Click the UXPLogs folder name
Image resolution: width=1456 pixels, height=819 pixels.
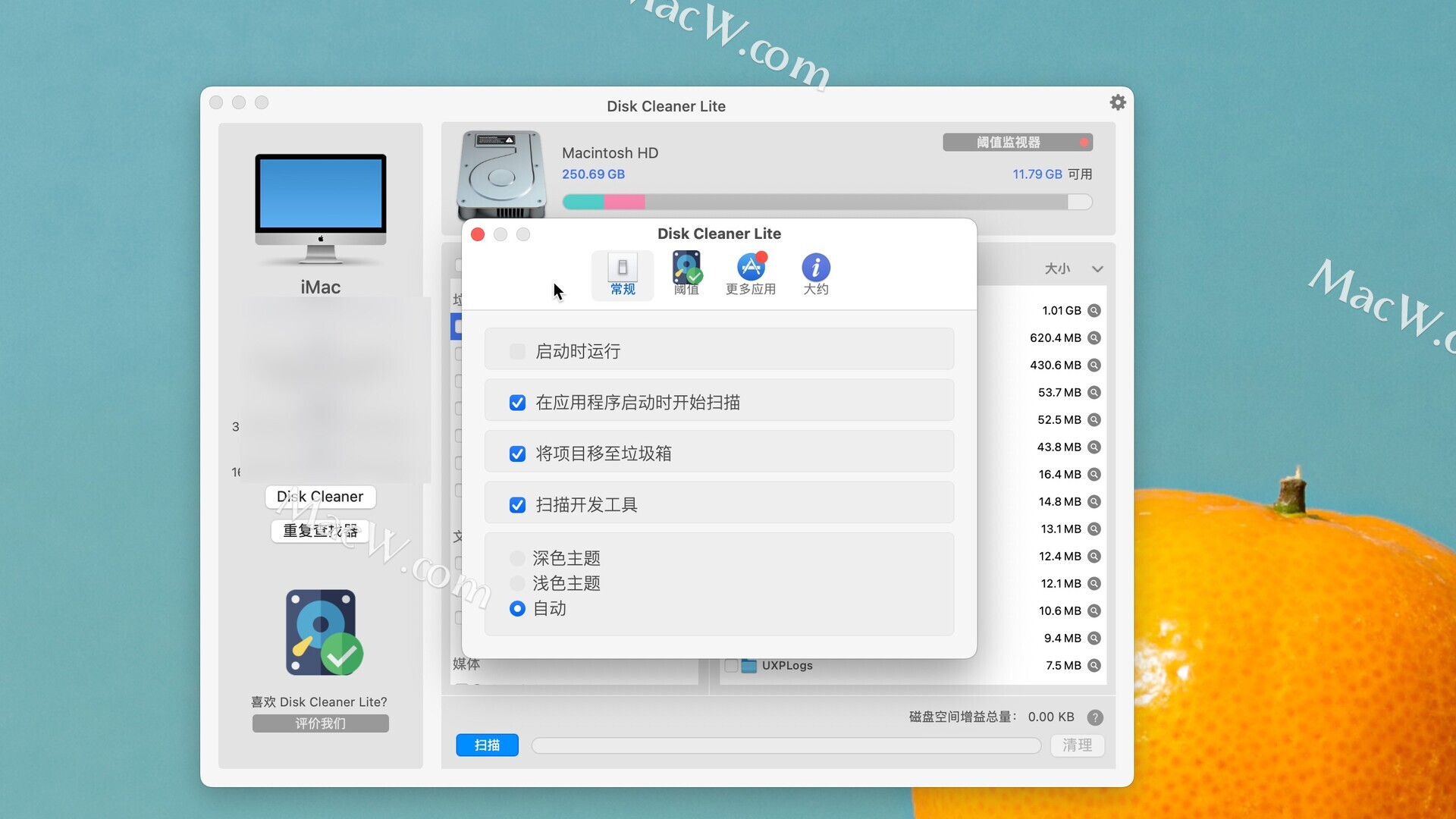(x=787, y=666)
